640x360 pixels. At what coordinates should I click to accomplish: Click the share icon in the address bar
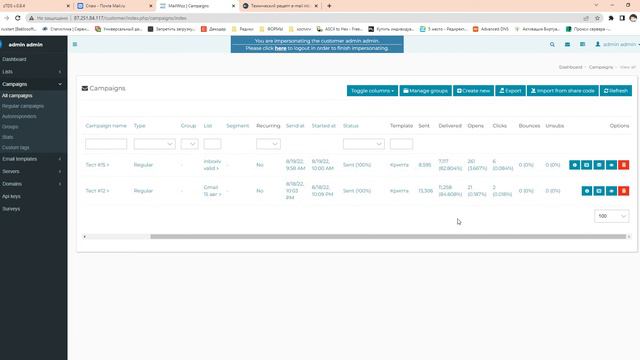pos(586,18)
